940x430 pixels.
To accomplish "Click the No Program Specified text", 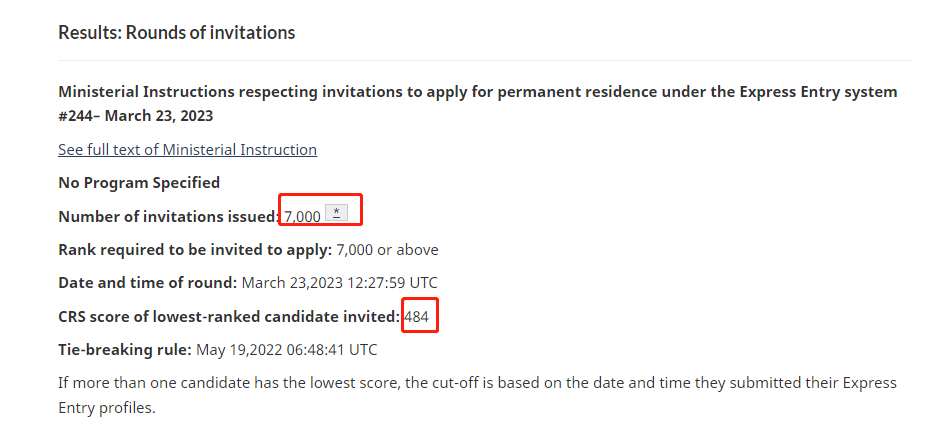I will (139, 182).
